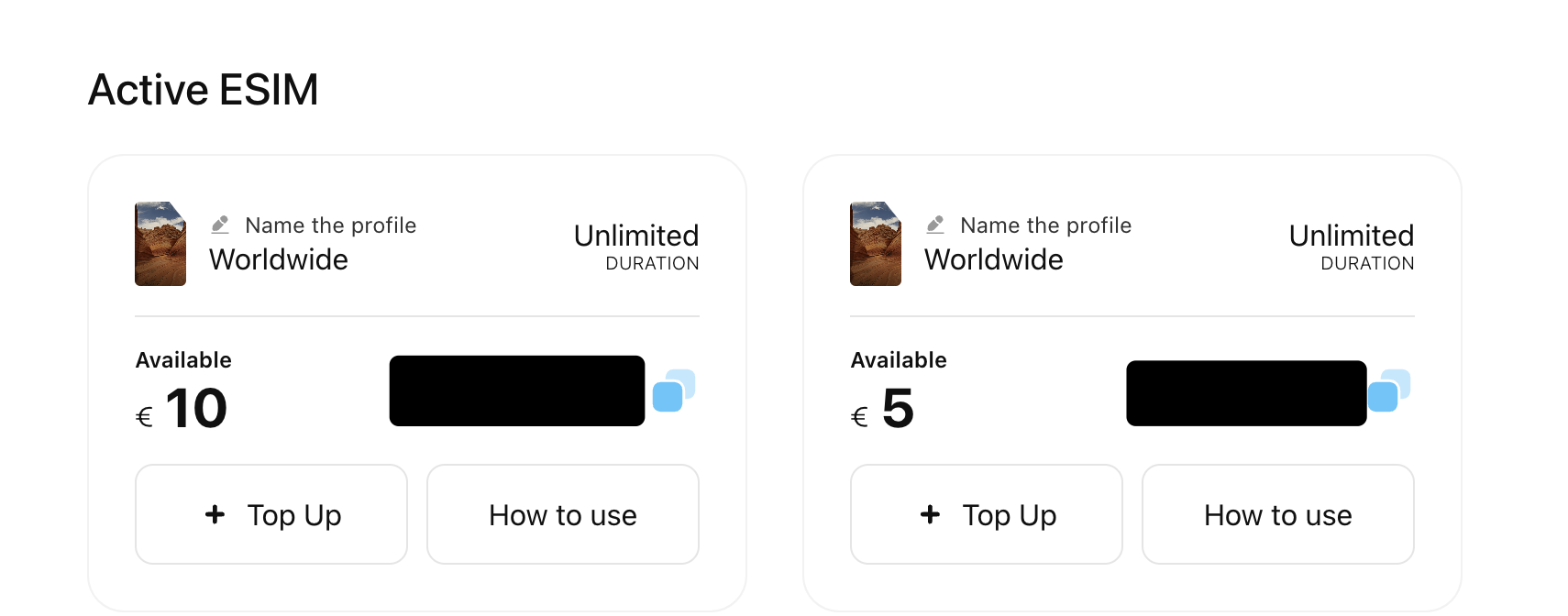Click the redacted code field on the €10 card
The height and width of the screenshot is (616, 1568).
point(517,390)
